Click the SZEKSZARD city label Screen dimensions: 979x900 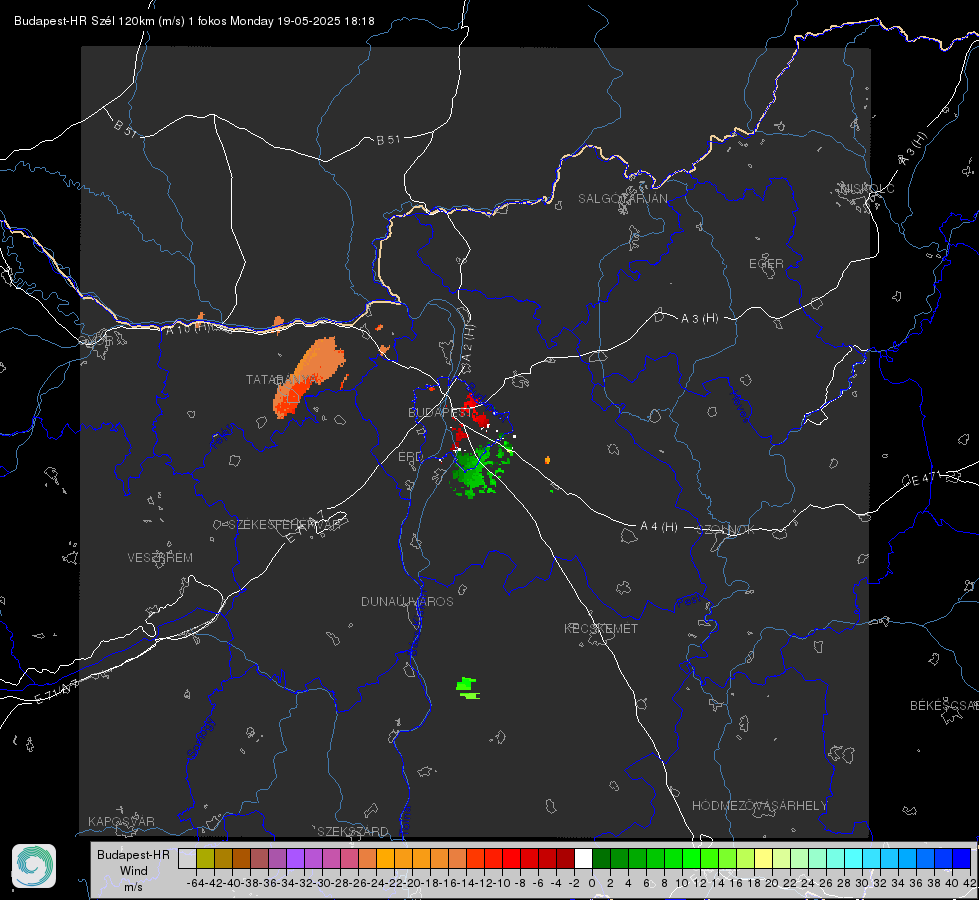point(353,831)
